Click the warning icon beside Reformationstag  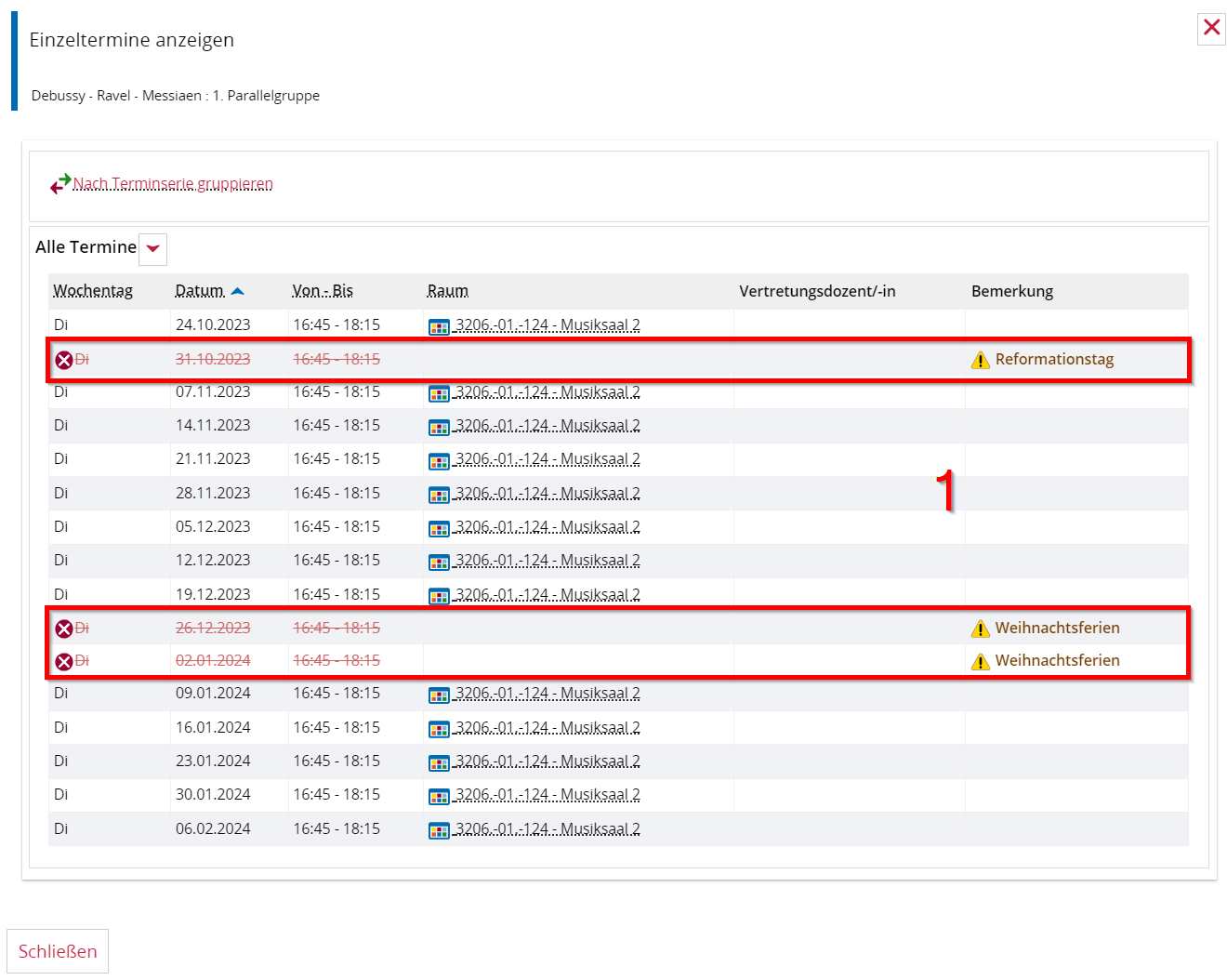[x=981, y=360]
